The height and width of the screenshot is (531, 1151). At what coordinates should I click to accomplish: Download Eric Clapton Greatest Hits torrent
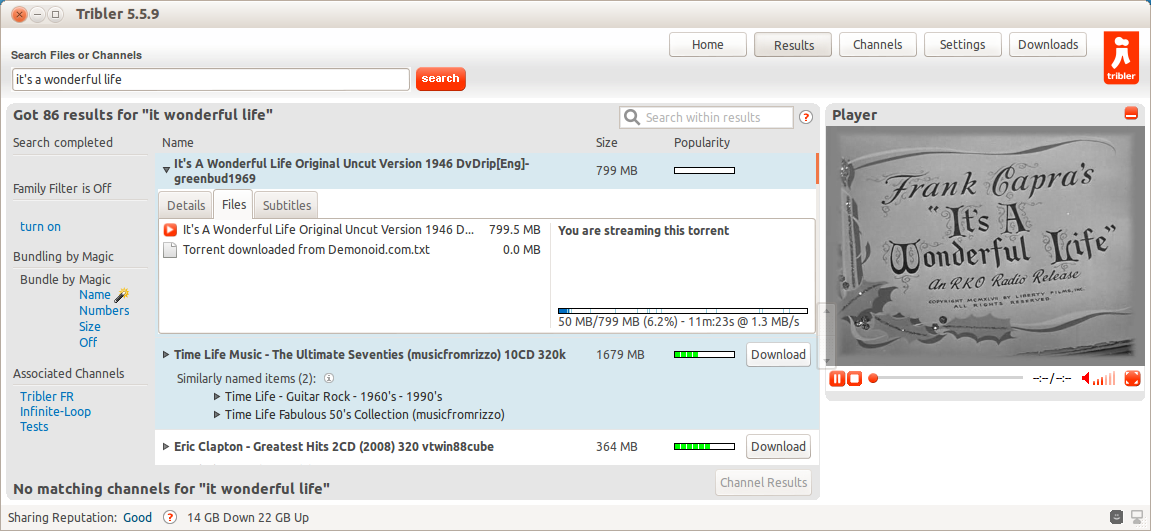[x=779, y=447]
